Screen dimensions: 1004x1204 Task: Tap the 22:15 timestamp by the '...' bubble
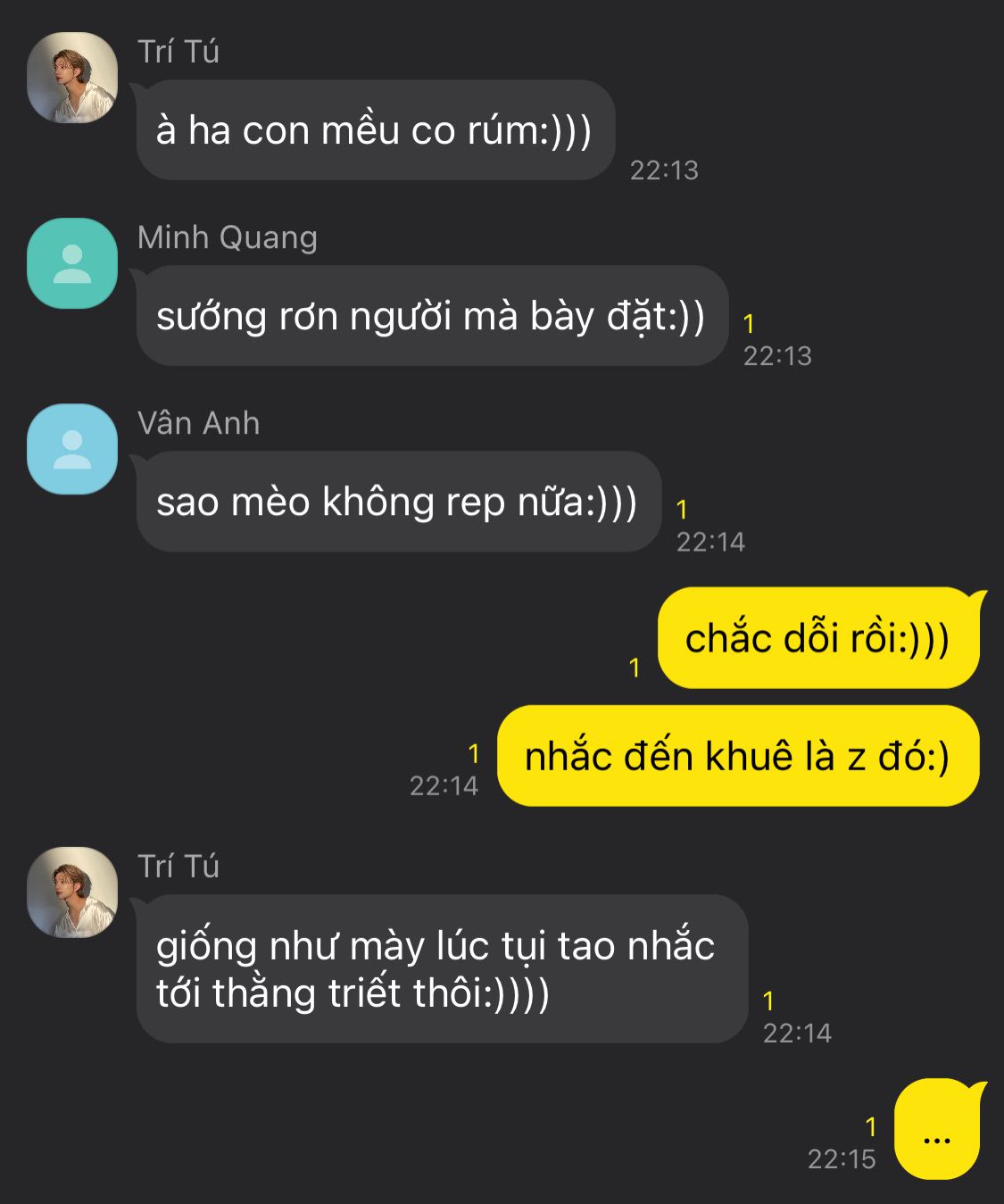tap(842, 1158)
